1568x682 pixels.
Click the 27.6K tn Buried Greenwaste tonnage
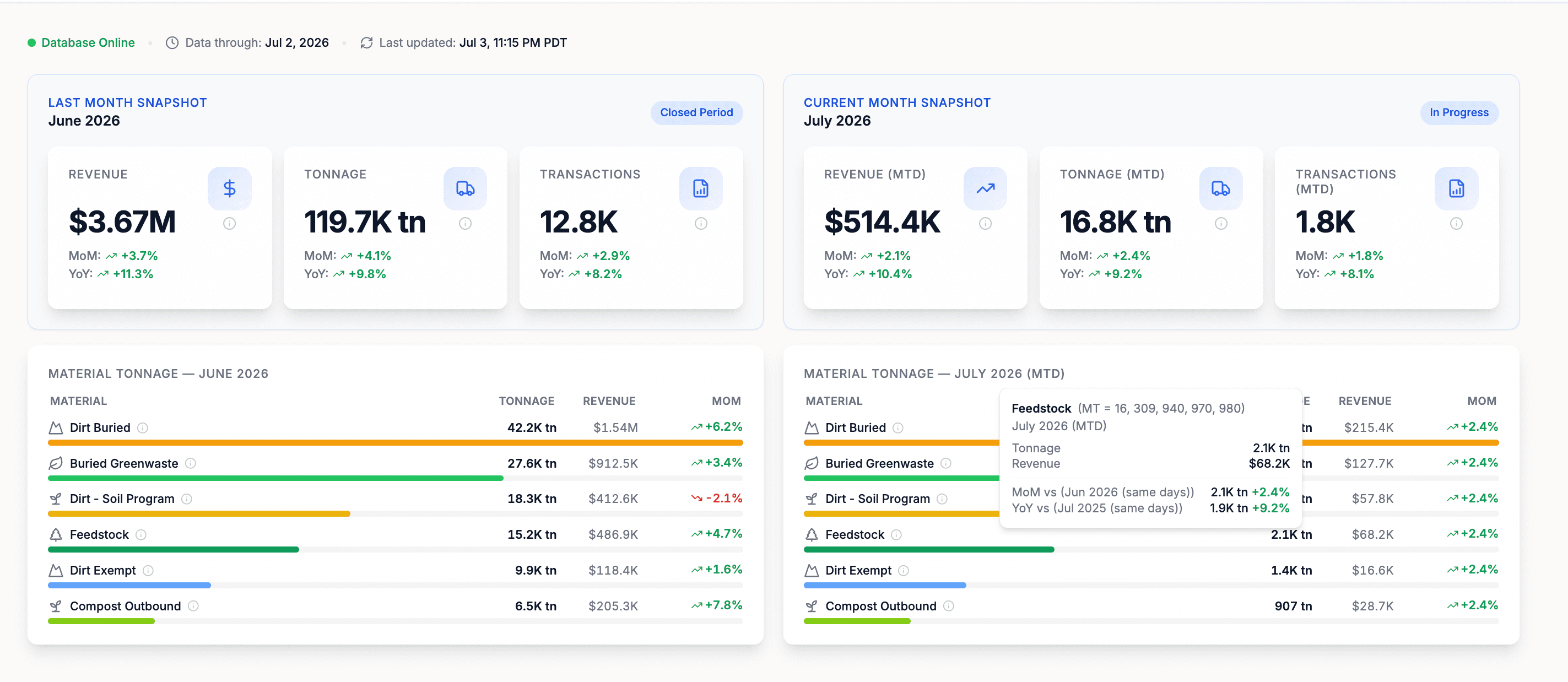532,464
